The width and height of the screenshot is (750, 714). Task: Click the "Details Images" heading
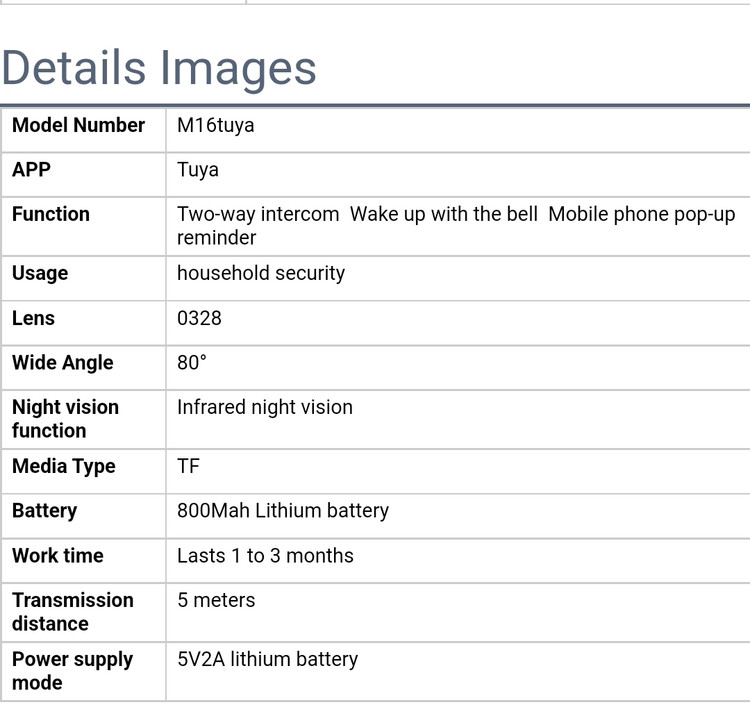[159, 68]
